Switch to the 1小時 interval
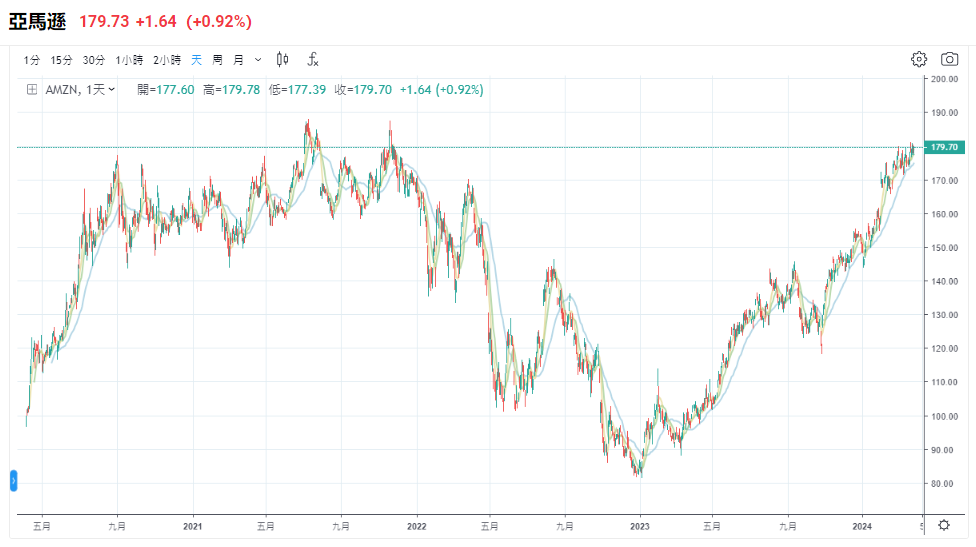Screen dimensions: 976x547 129,60
